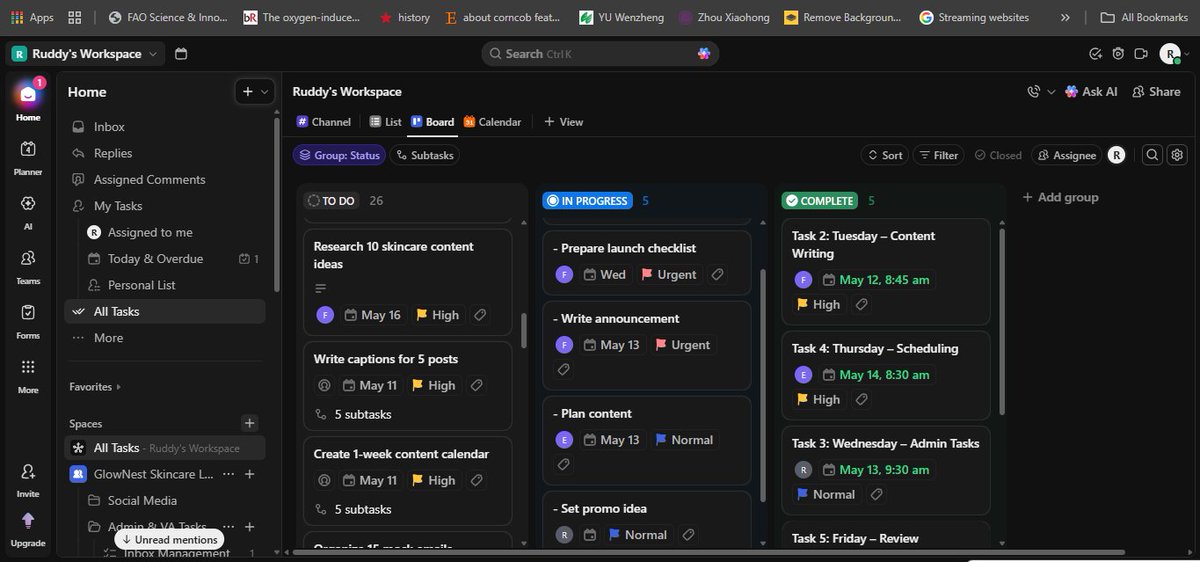Open Replies in the sidebar
The width and height of the screenshot is (1200, 562).
[113, 153]
